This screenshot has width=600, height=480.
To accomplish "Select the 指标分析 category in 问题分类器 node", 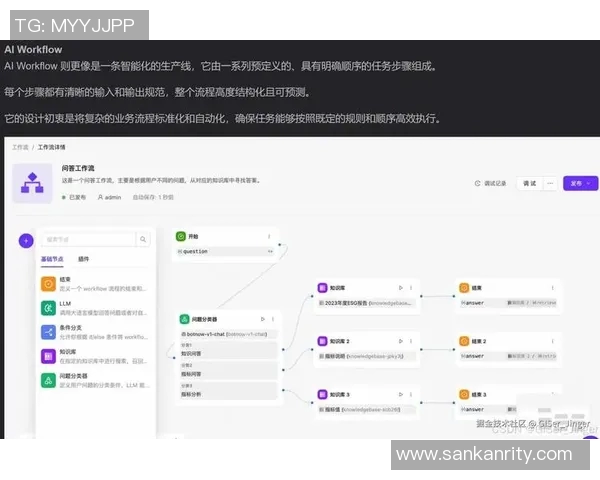I will [x=228, y=390].
